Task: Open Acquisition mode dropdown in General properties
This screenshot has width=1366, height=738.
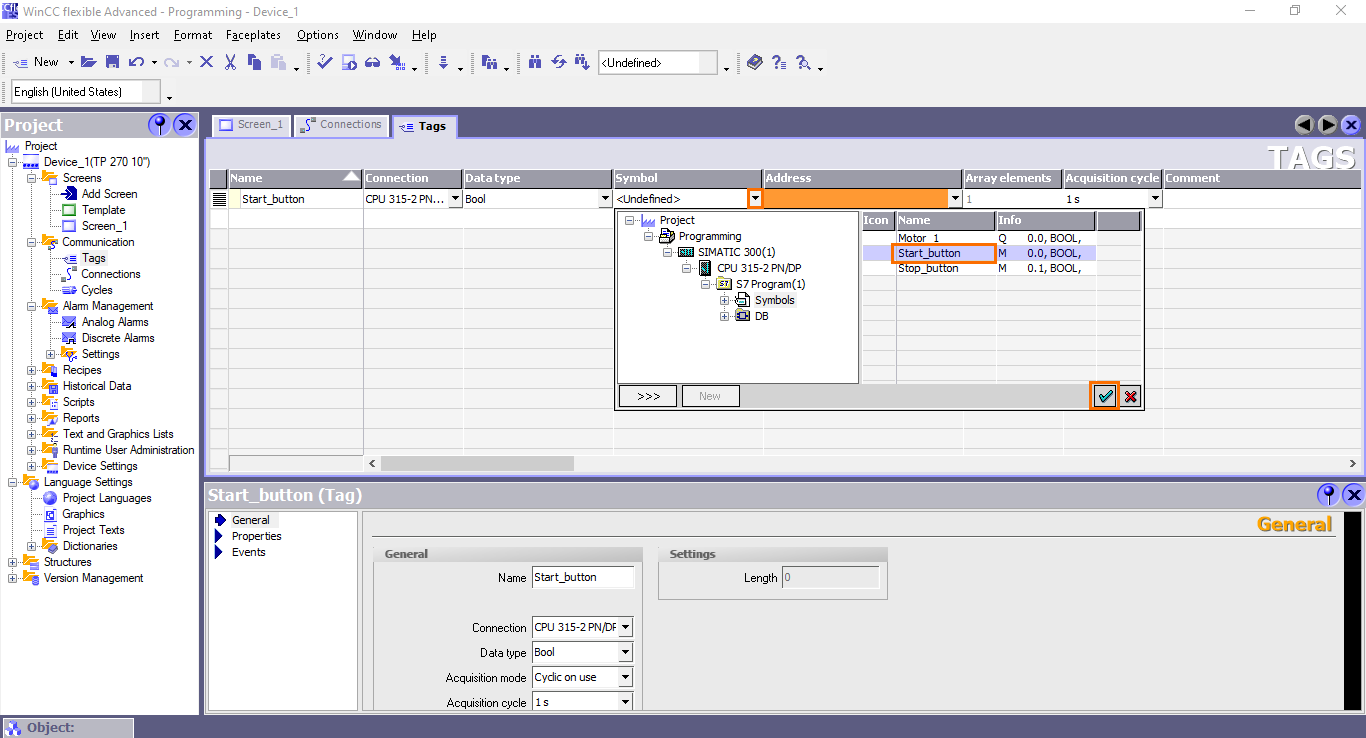Action: coord(625,677)
